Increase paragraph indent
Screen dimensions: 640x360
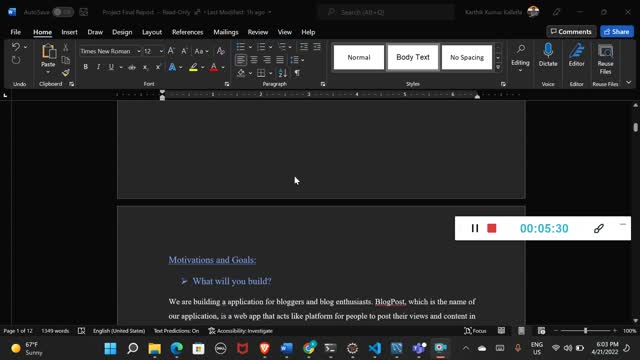(x=317, y=47)
